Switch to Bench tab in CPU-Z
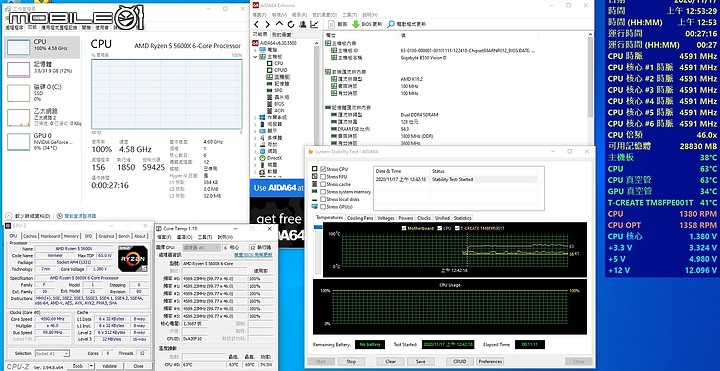Screen dimensions: 720x371 124,236
